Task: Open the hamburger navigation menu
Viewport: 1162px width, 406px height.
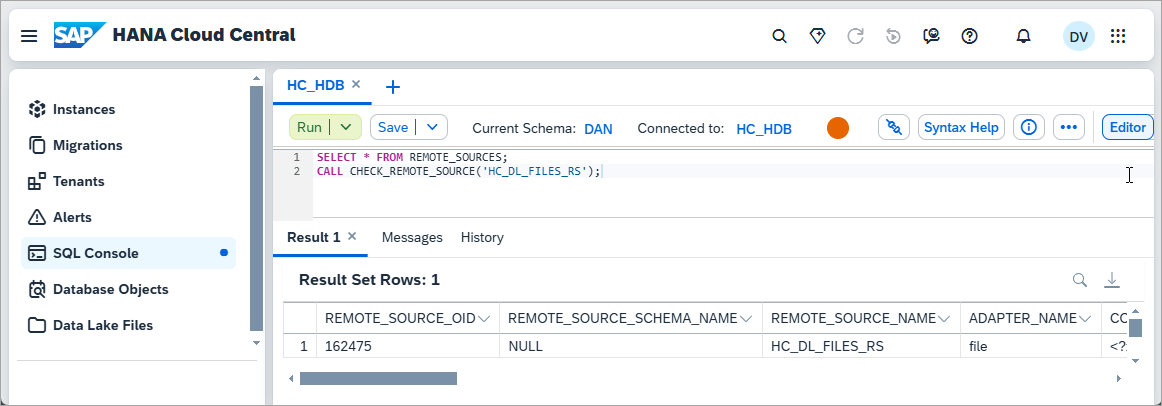Action: point(29,36)
